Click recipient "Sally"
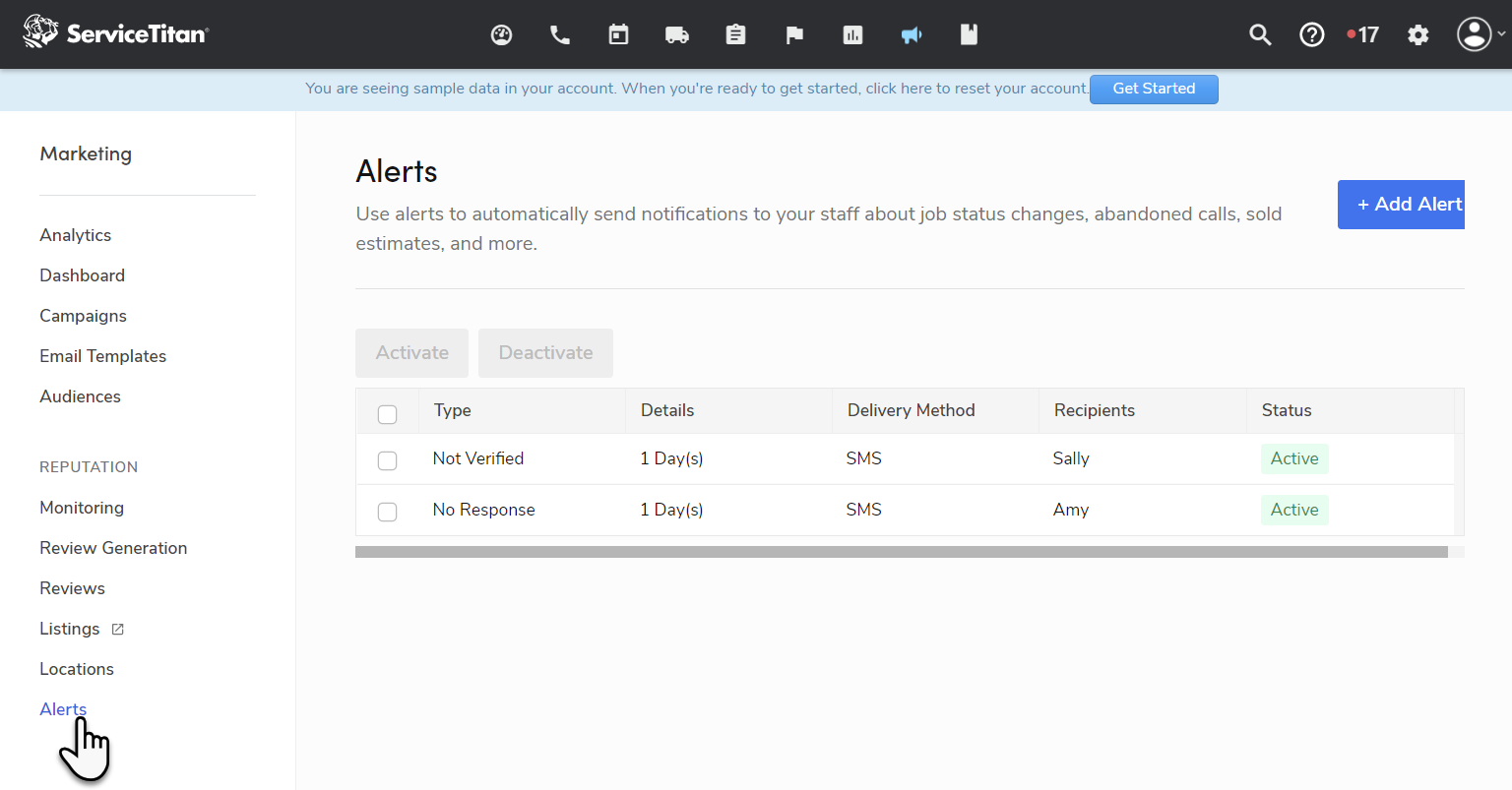Image resolution: width=1512 pixels, height=790 pixels. (x=1071, y=458)
